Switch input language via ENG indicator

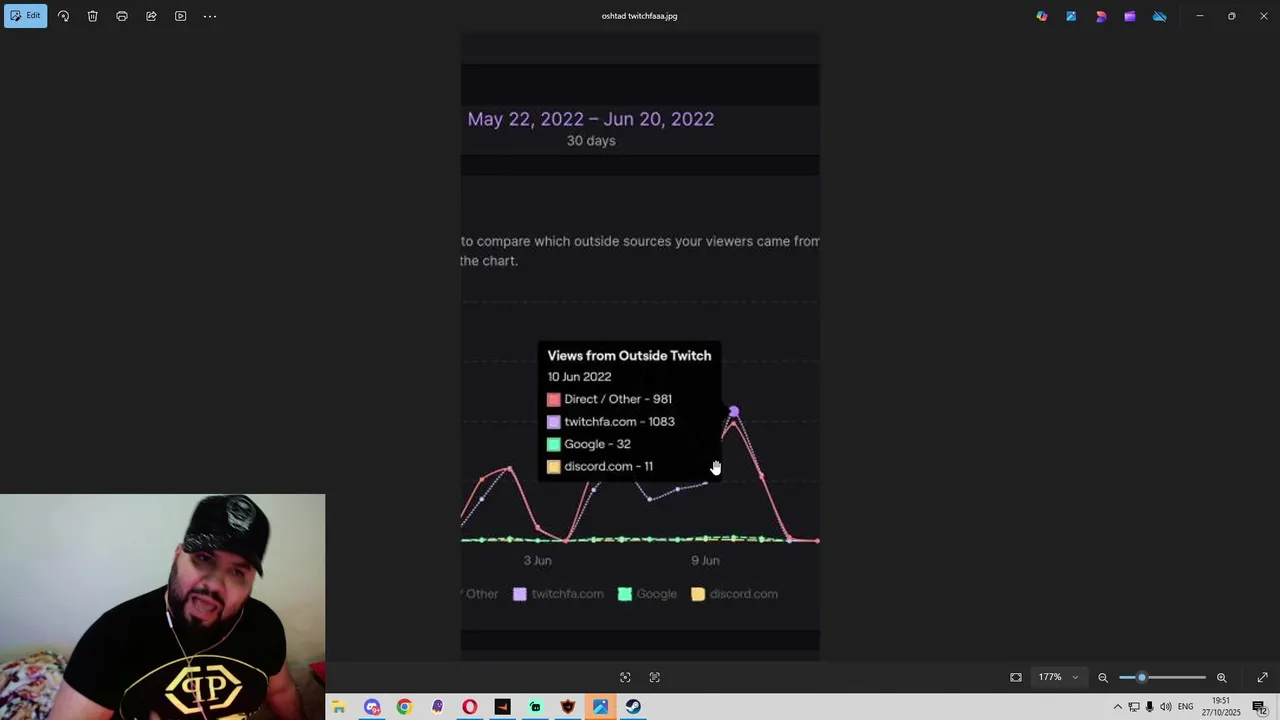1185,707
